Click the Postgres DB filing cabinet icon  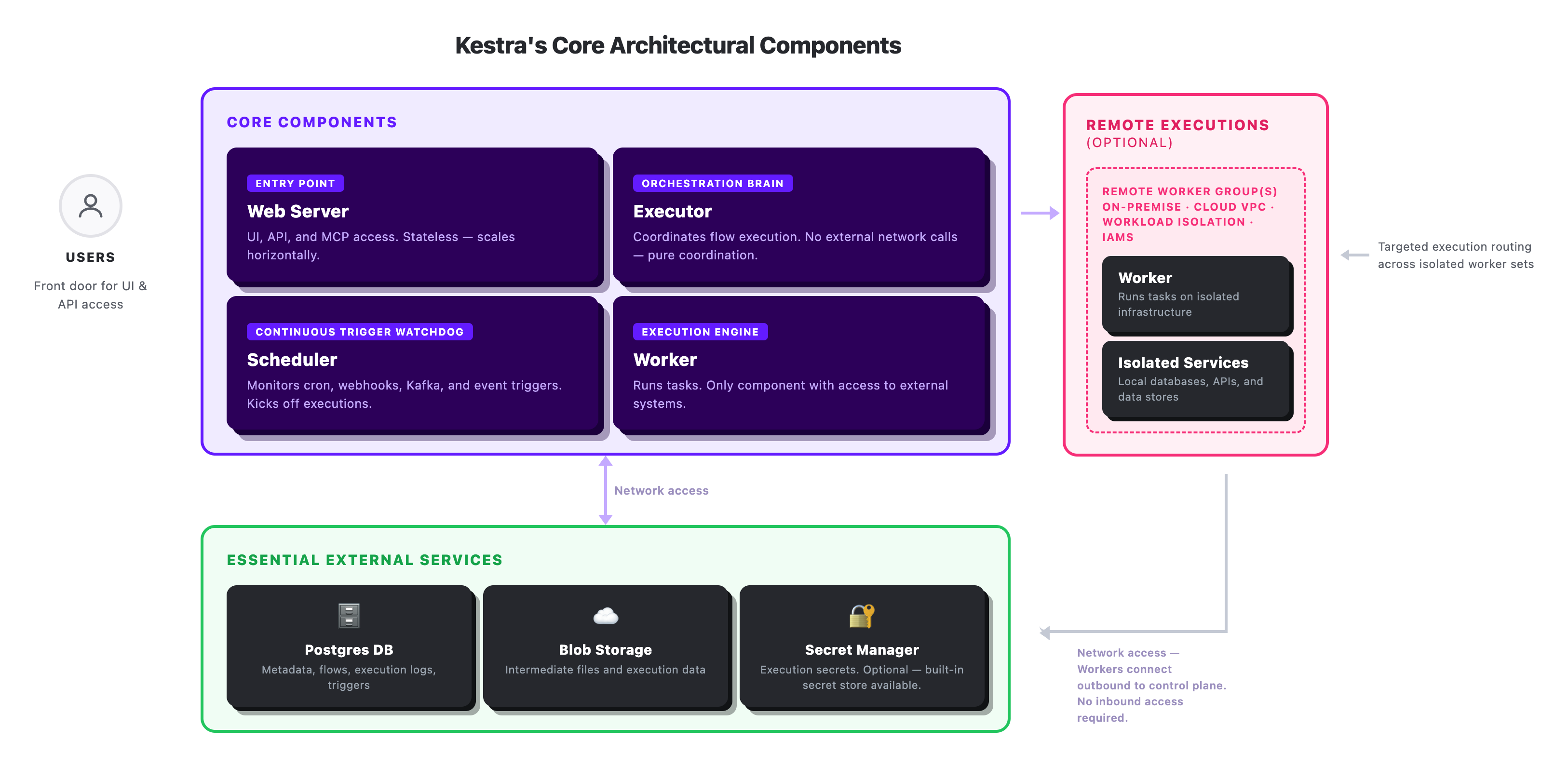pyautogui.click(x=349, y=616)
